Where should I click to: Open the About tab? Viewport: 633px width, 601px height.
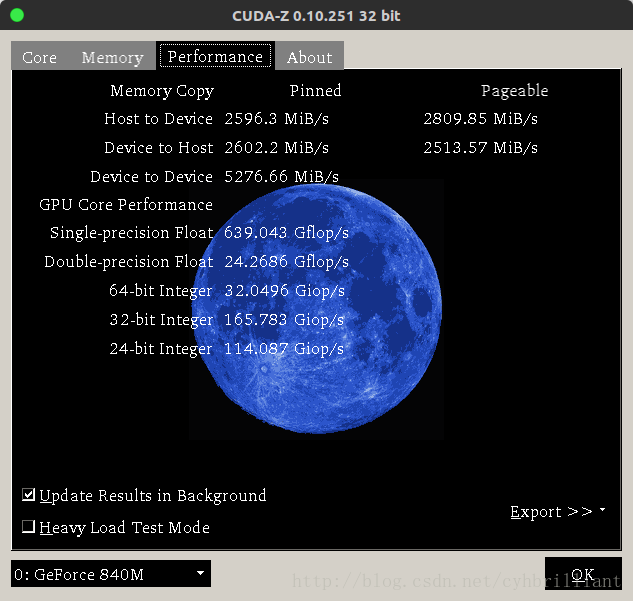pyautogui.click(x=310, y=57)
